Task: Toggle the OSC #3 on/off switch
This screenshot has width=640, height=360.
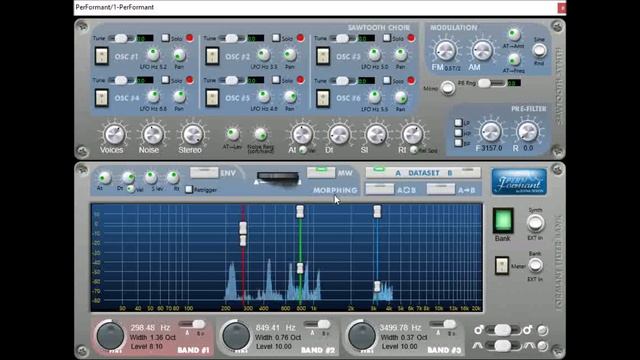Action: click(323, 56)
